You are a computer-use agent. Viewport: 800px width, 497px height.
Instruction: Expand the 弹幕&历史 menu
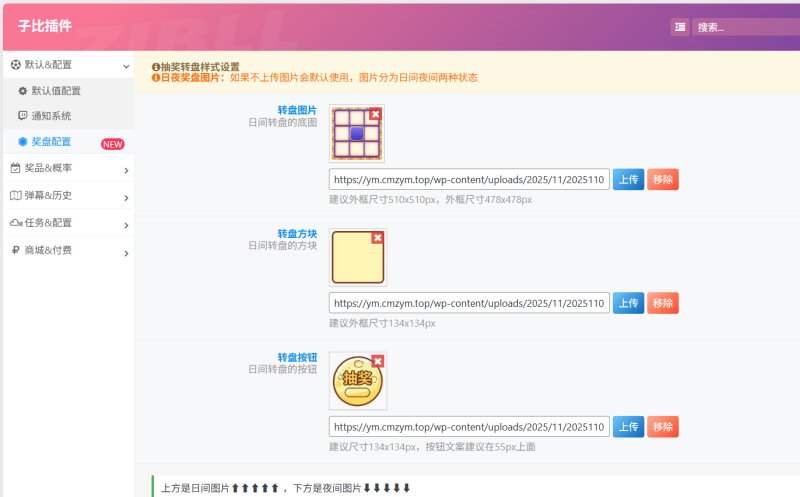coord(68,195)
